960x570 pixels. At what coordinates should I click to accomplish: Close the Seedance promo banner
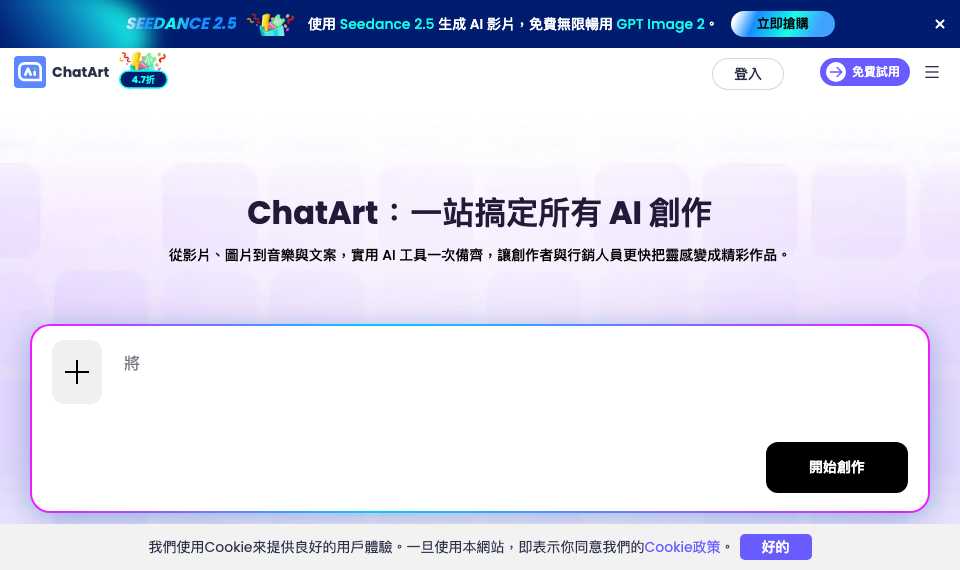(940, 24)
